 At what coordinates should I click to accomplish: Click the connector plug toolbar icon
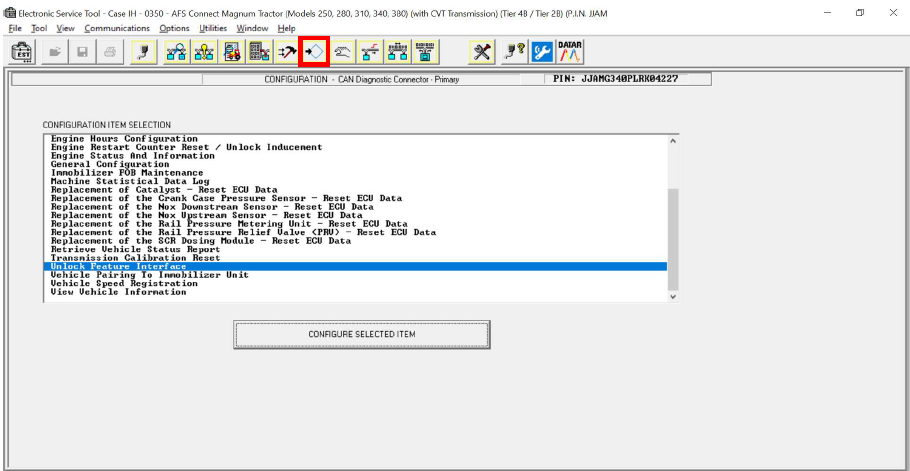click(x=143, y=52)
